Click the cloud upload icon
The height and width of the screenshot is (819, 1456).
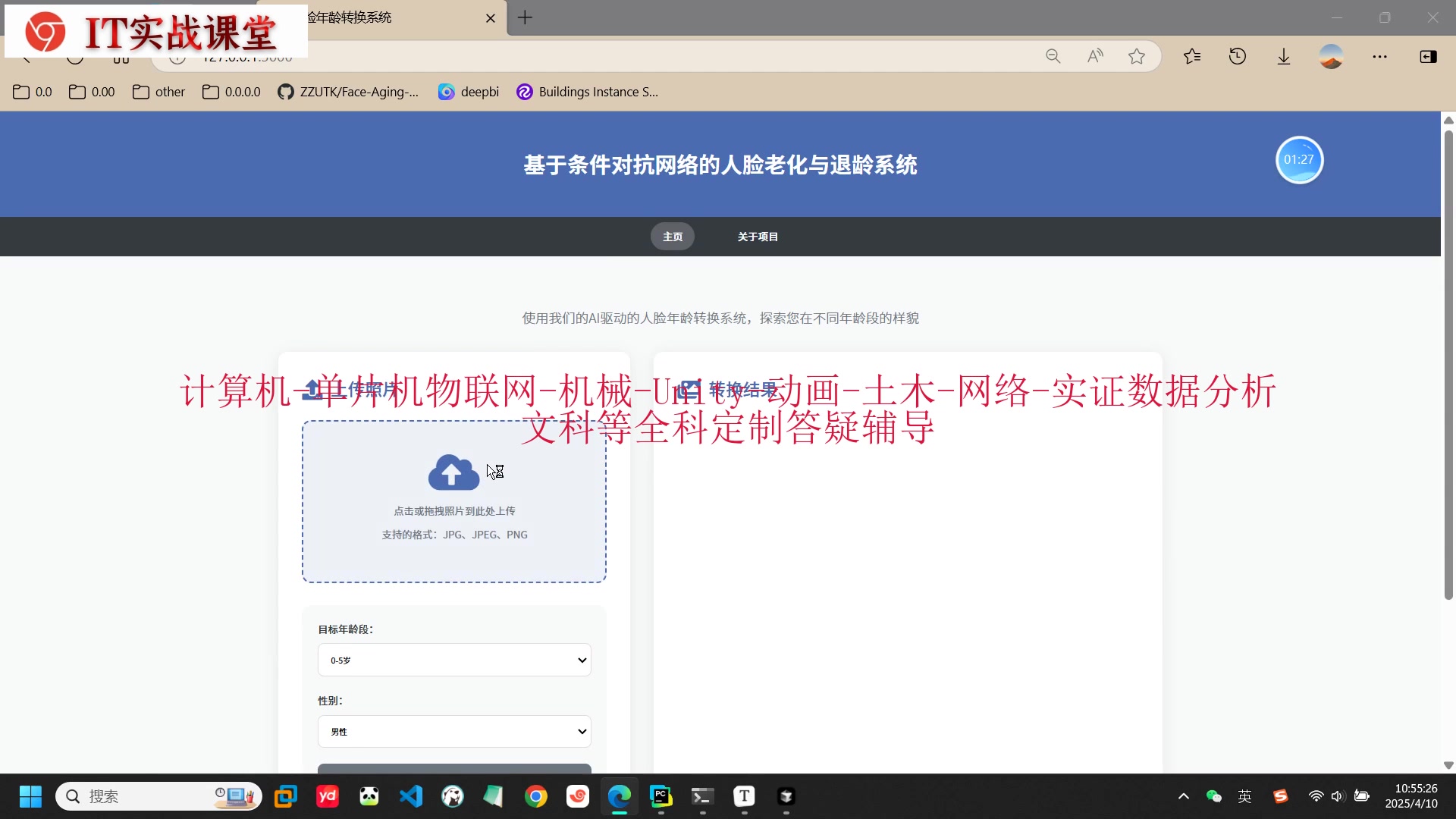453,472
